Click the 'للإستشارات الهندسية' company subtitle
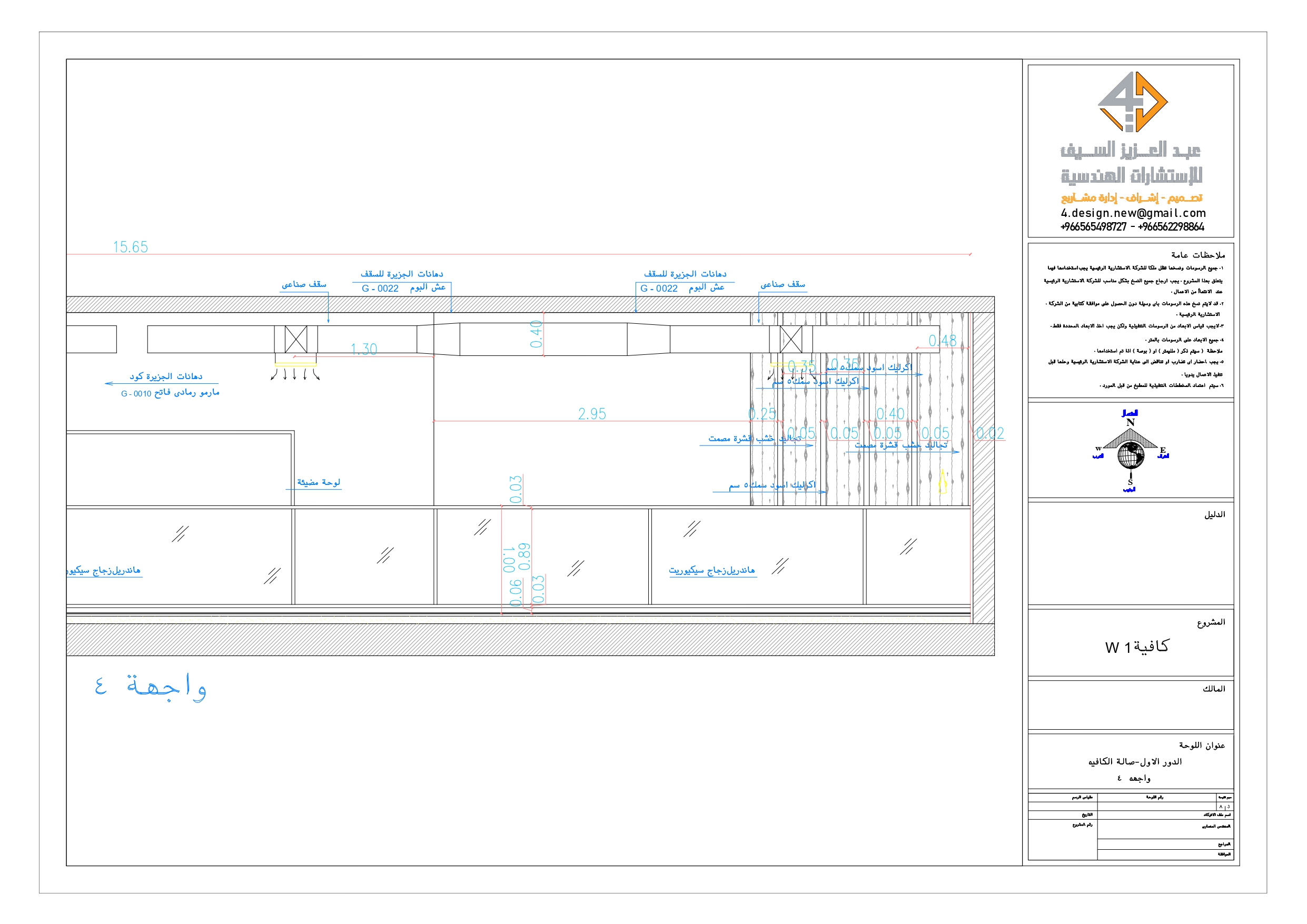 [1132, 175]
